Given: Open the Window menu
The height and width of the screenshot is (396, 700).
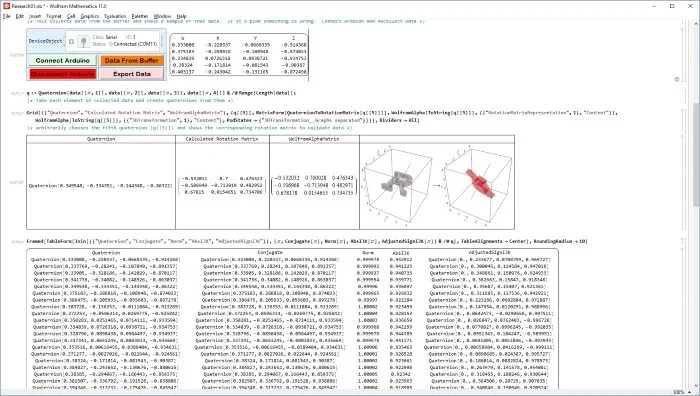Looking at the screenshot, I should click(x=162, y=16).
